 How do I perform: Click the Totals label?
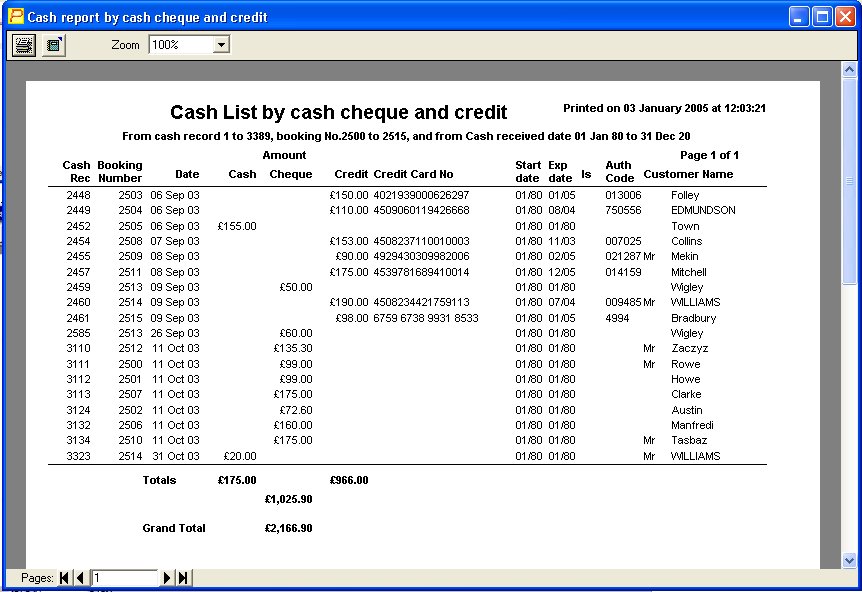[159, 480]
